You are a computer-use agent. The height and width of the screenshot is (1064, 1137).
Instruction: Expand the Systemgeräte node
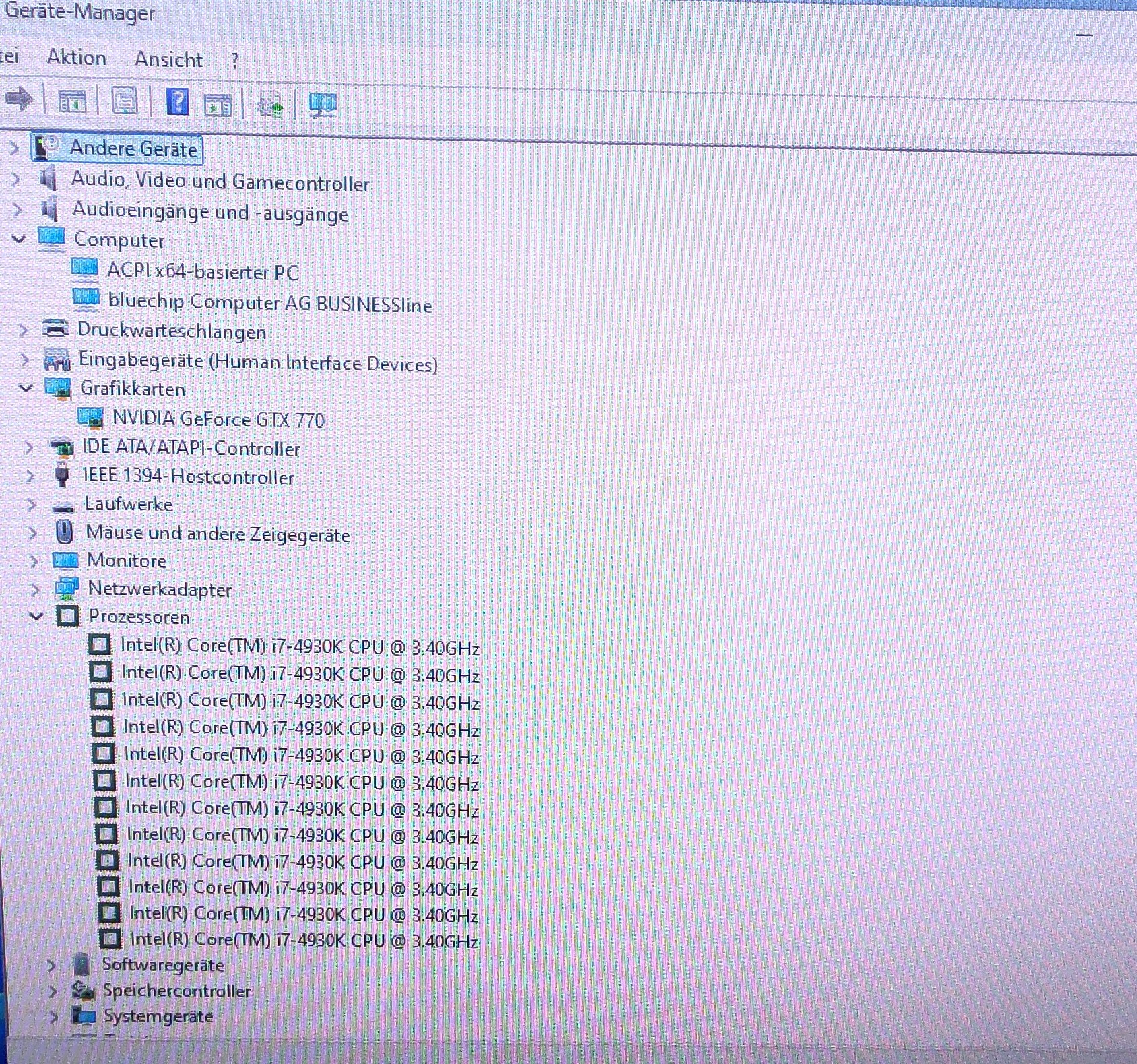click(54, 1016)
